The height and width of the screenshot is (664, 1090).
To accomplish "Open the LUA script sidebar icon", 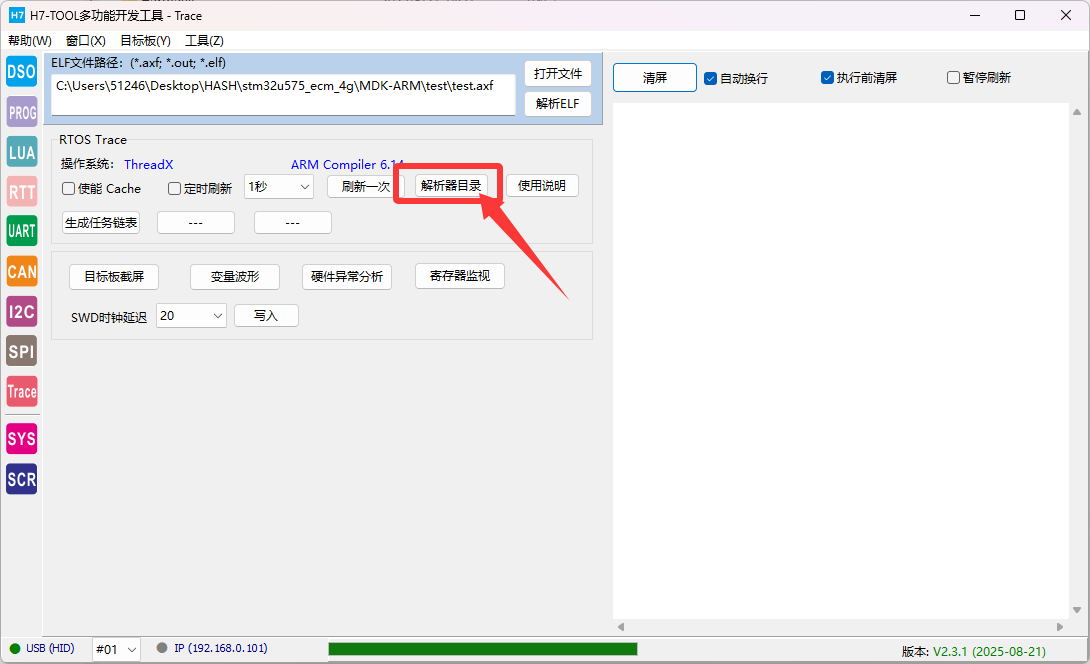I will pyautogui.click(x=21, y=152).
